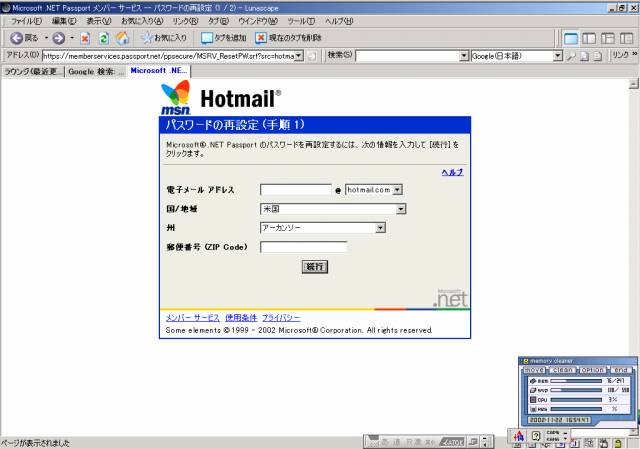Image resolution: width=640 pixels, height=449 pixels.
Task: Click the email address input field
Action: pyautogui.click(x=295, y=189)
